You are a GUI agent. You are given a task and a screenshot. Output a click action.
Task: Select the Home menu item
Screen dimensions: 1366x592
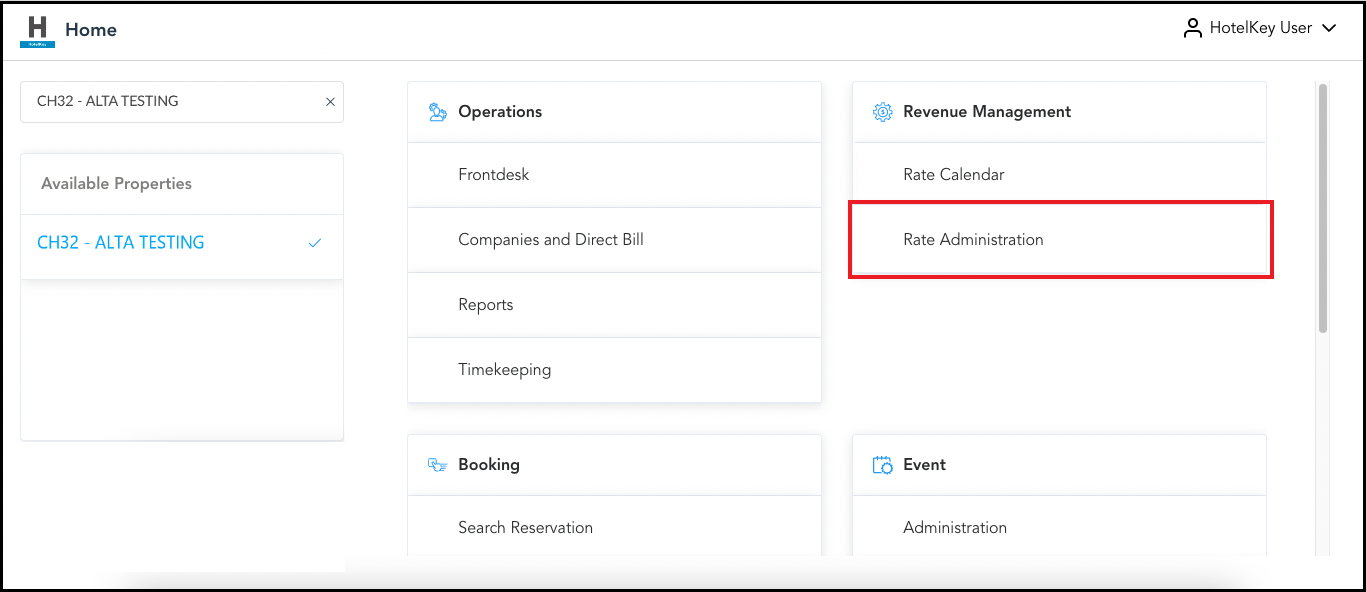pyautogui.click(x=91, y=29)
